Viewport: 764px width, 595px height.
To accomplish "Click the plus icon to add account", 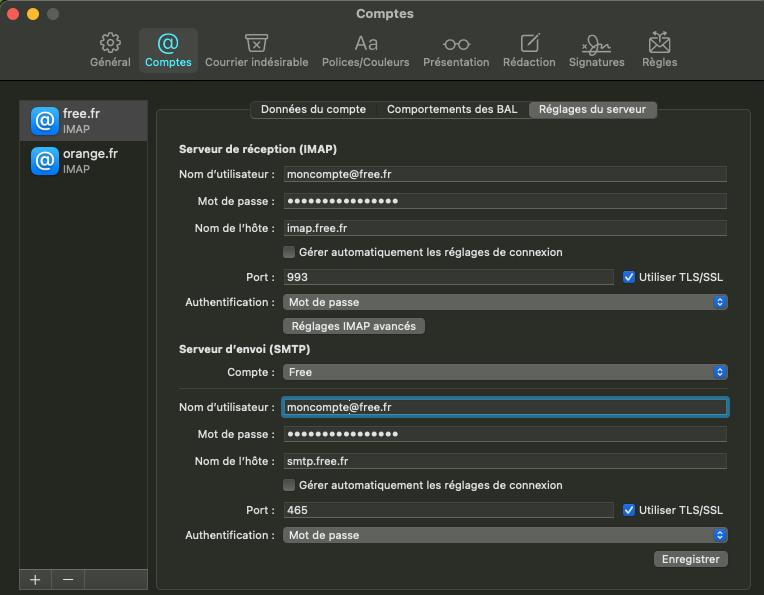I will (35, 580).
